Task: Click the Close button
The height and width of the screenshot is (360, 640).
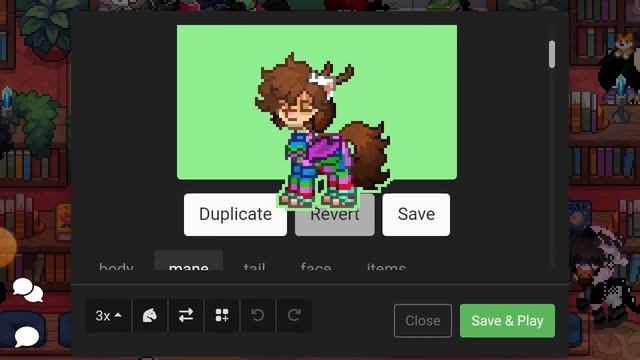Action: (x=423, y=321)
